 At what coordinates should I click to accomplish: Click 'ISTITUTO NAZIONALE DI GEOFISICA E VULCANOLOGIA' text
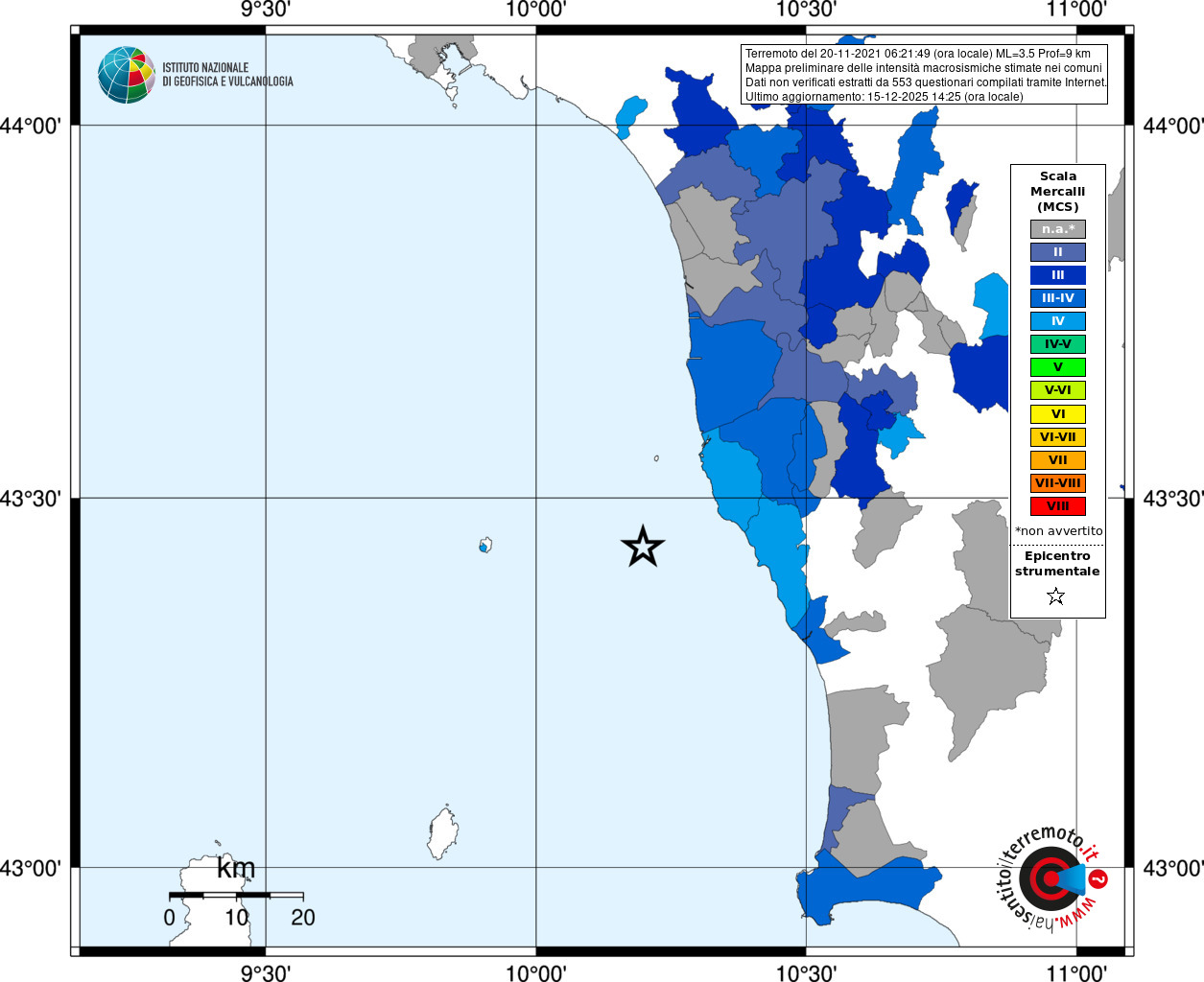tap(227, 75)
